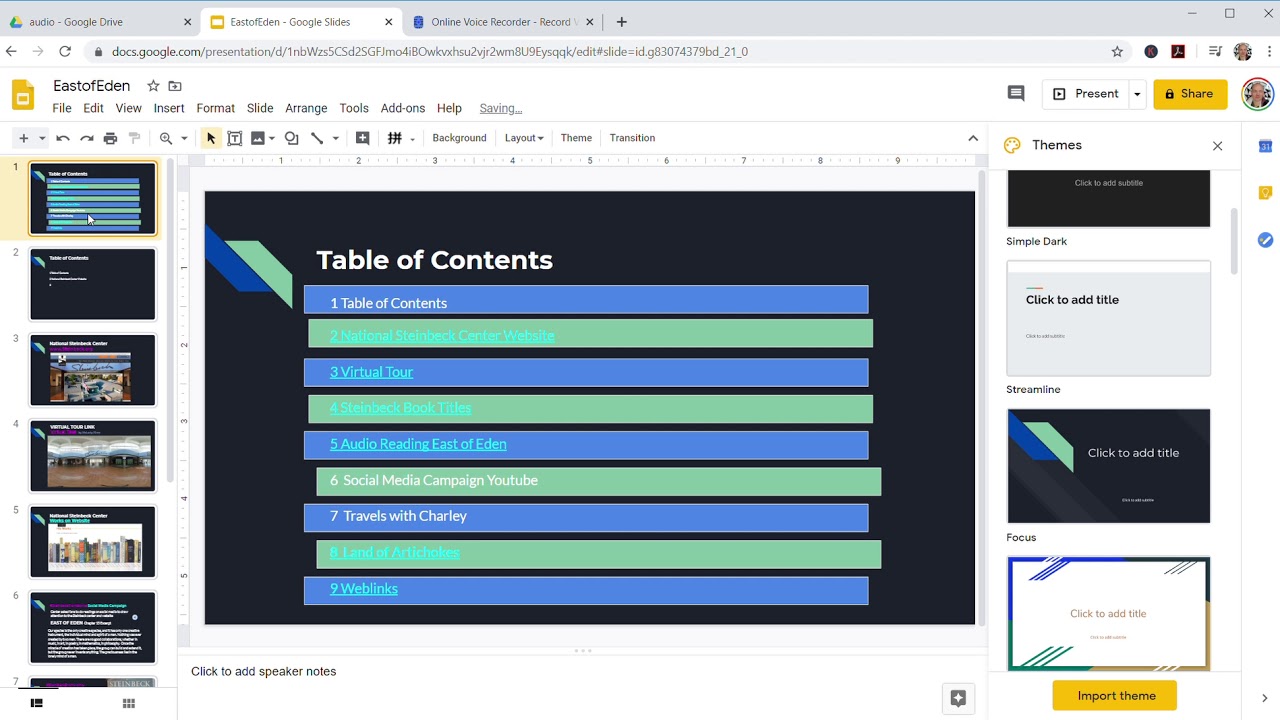Star the EastofEden presentation

[153, 86]
